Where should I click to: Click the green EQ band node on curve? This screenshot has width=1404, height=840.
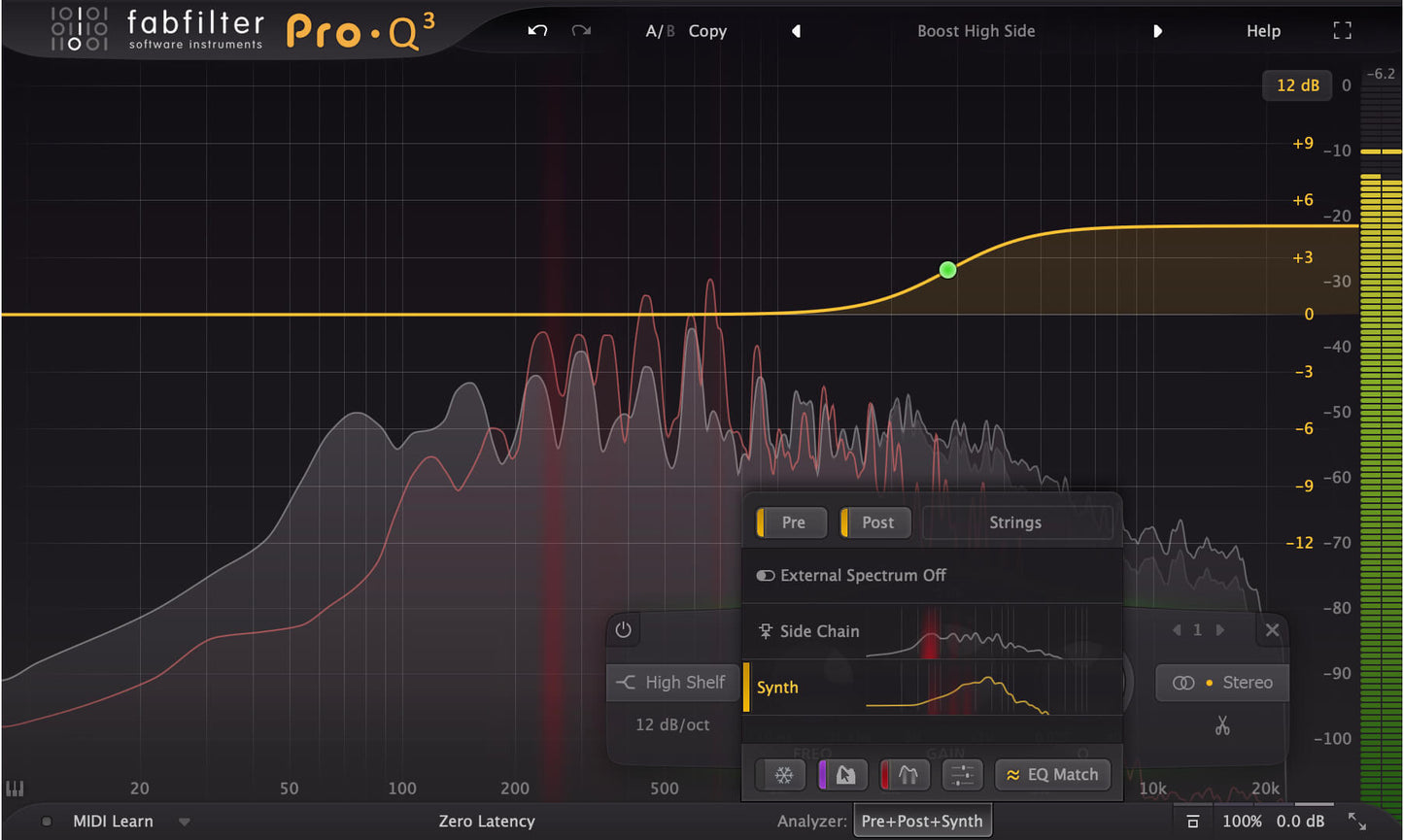click(x=947, y=270)
